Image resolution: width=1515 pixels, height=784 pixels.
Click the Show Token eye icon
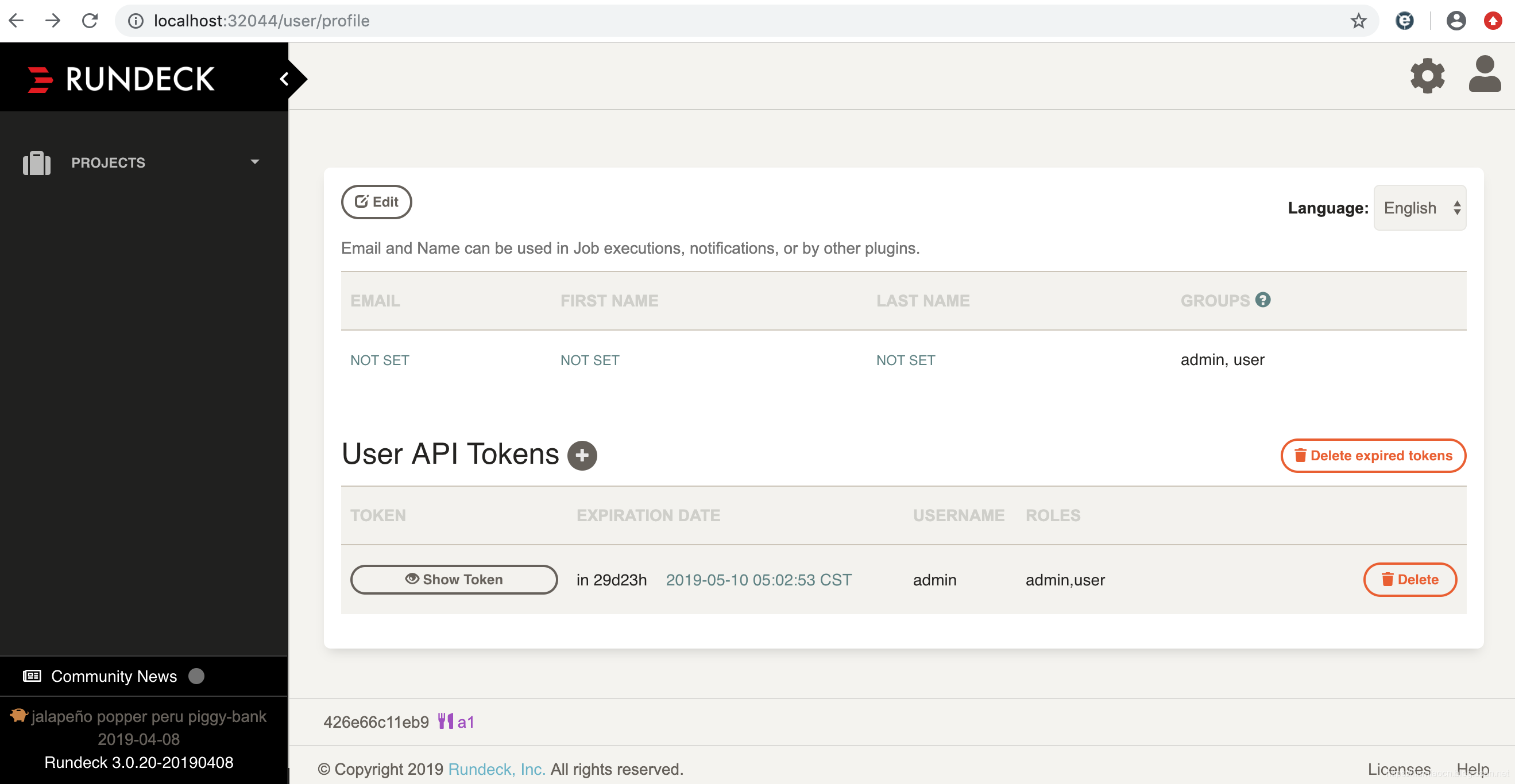(x=411, y=579)
